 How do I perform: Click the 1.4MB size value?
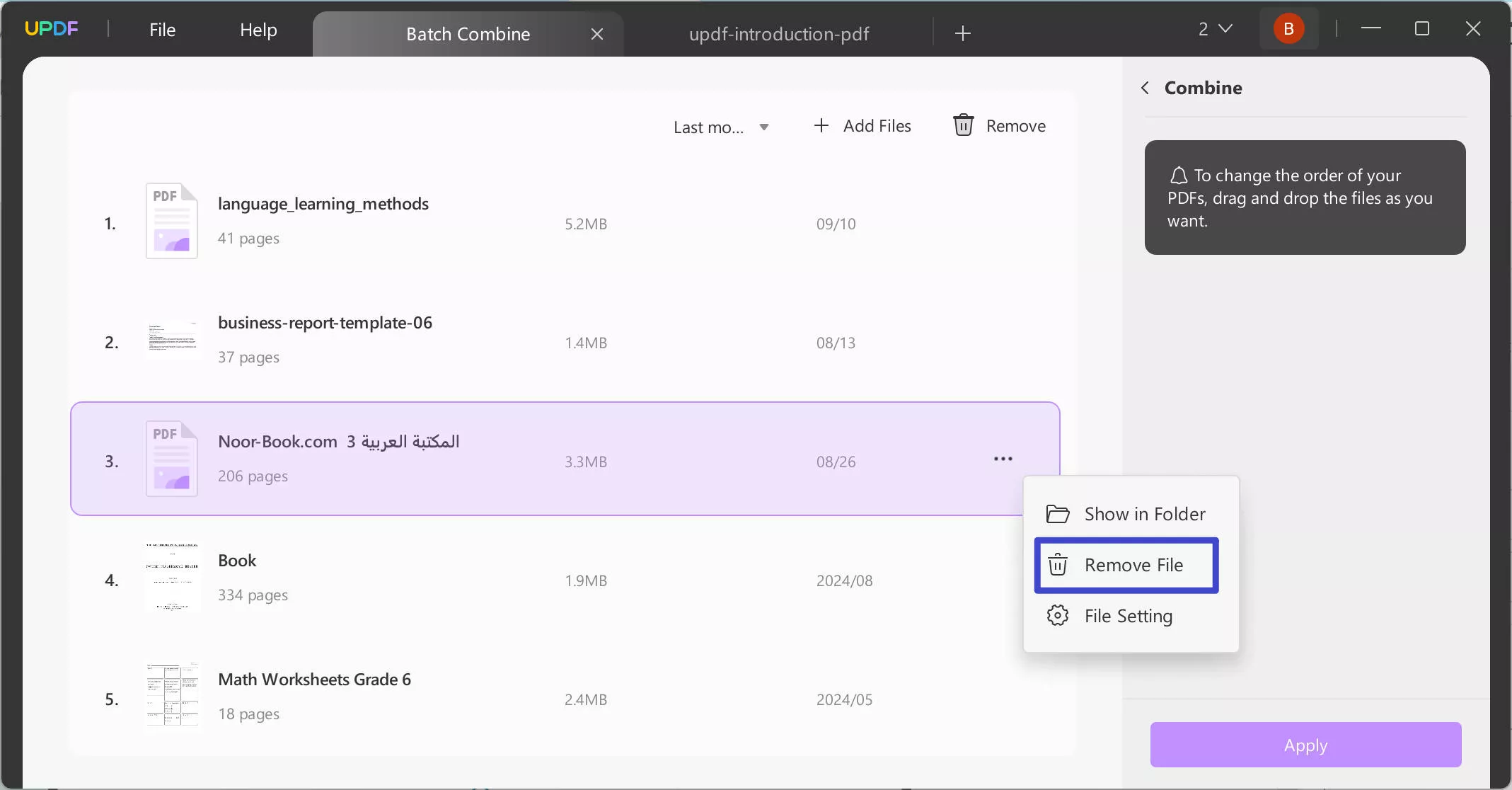[x=586, y=343]
